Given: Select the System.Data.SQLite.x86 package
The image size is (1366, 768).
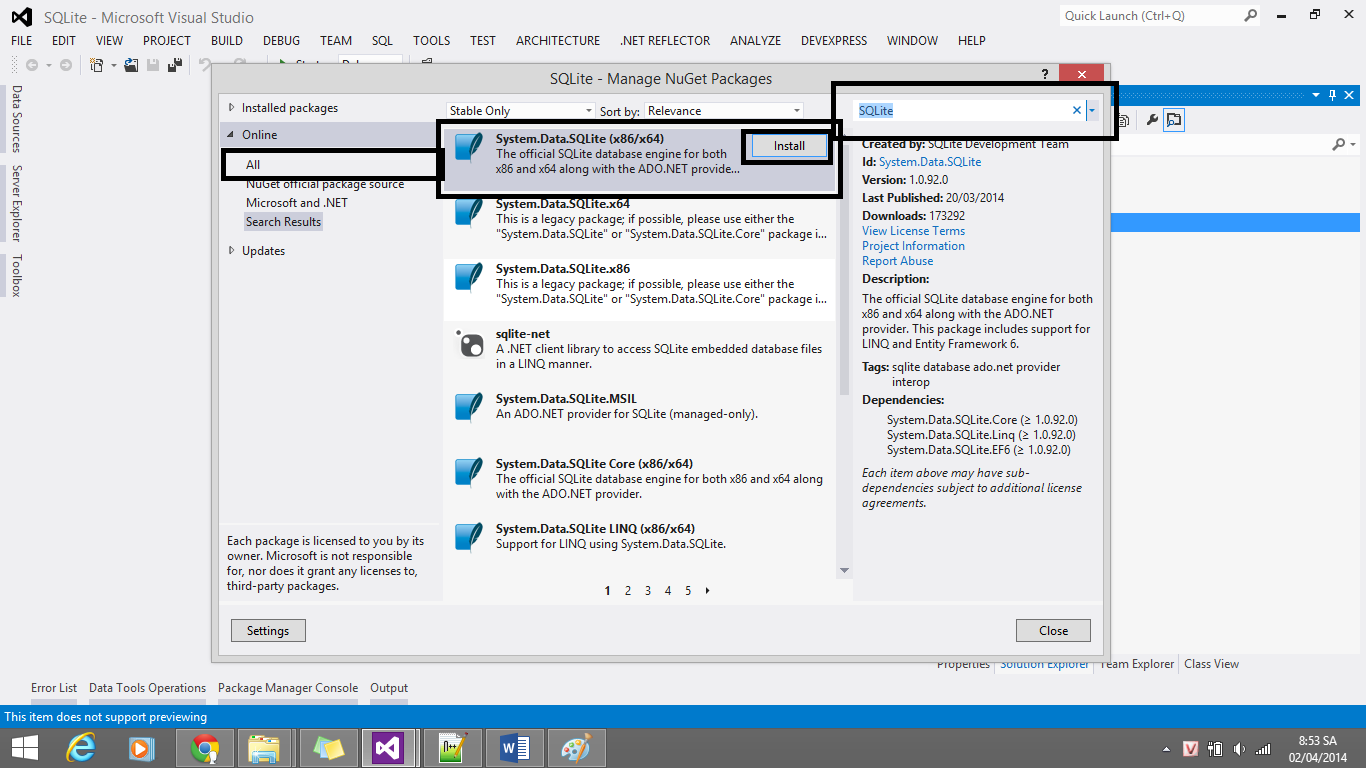Looking at the screenshot, I should [x=639, y=290].
